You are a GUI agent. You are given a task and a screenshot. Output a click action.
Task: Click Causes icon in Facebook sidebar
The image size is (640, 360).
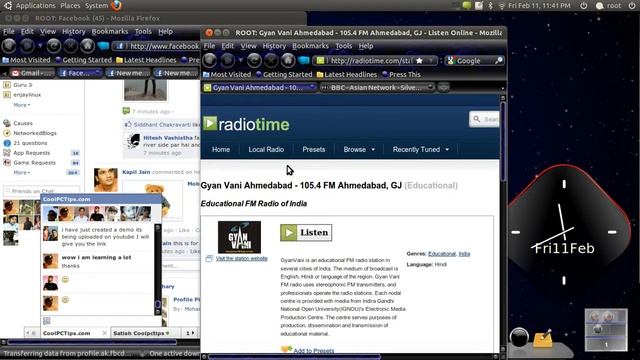[7, 123]
